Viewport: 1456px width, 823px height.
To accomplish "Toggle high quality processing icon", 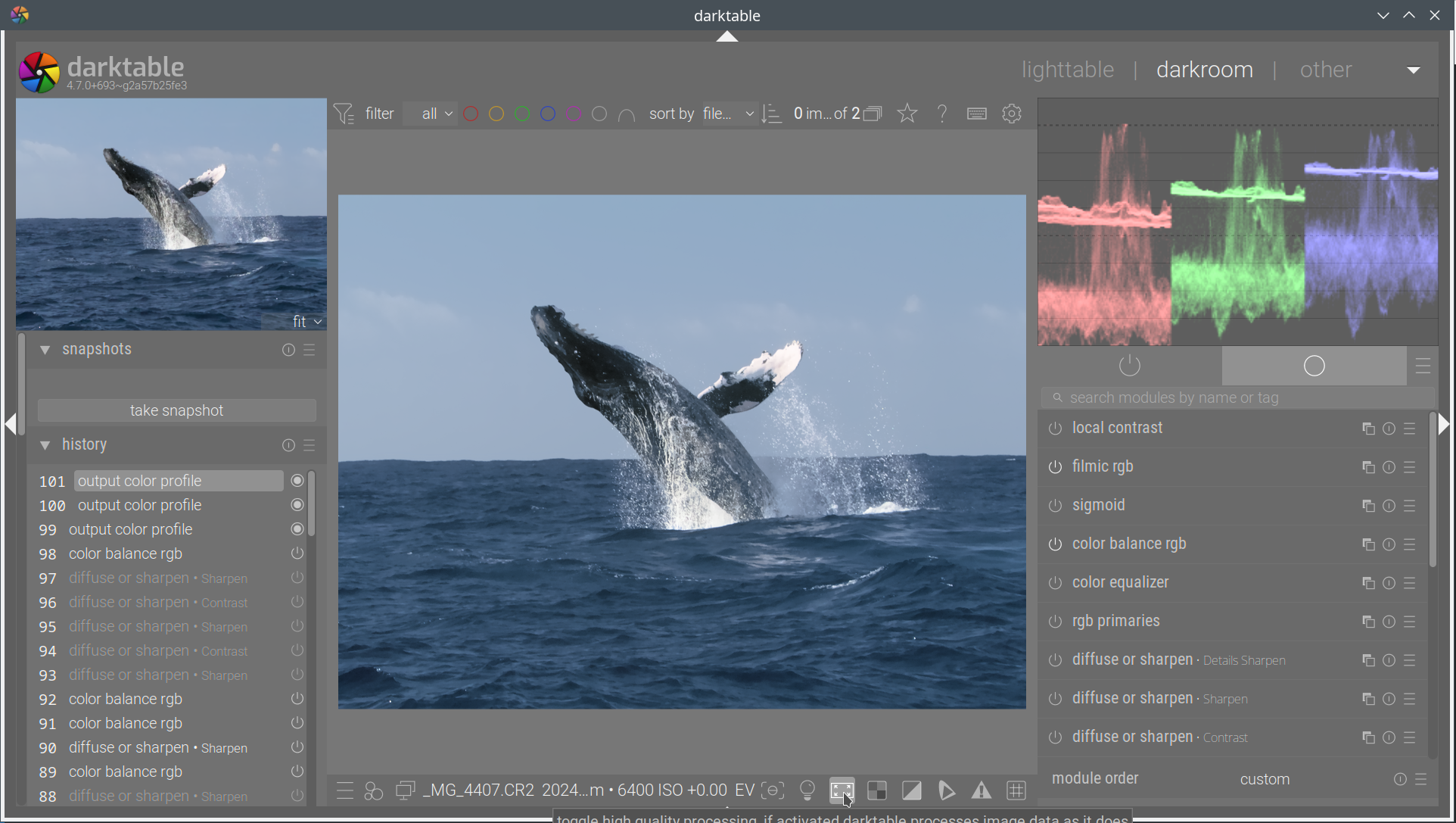I will (x=842, y=790).
